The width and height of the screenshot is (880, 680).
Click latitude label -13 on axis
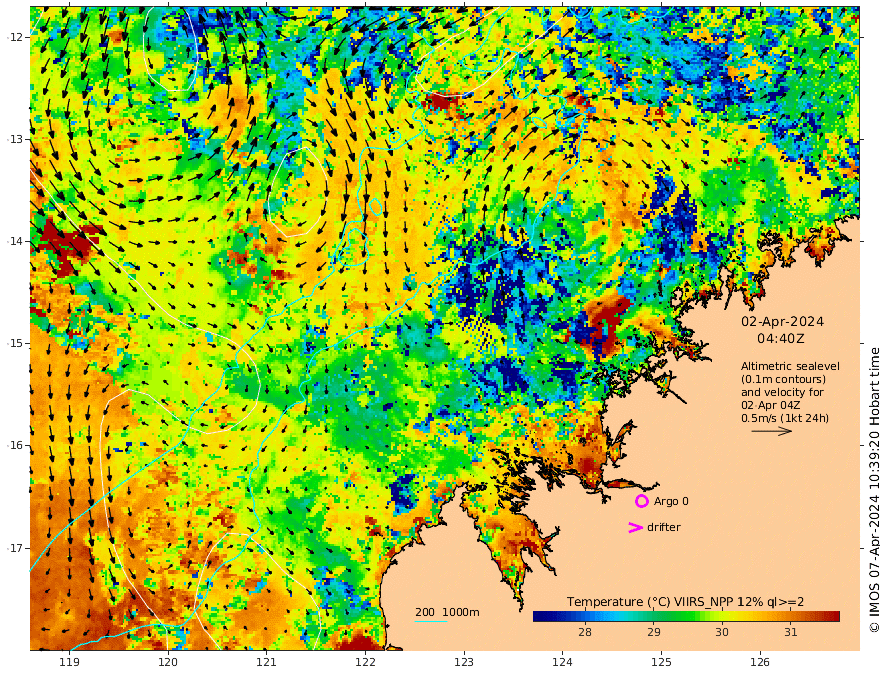(x=14, y=139)
